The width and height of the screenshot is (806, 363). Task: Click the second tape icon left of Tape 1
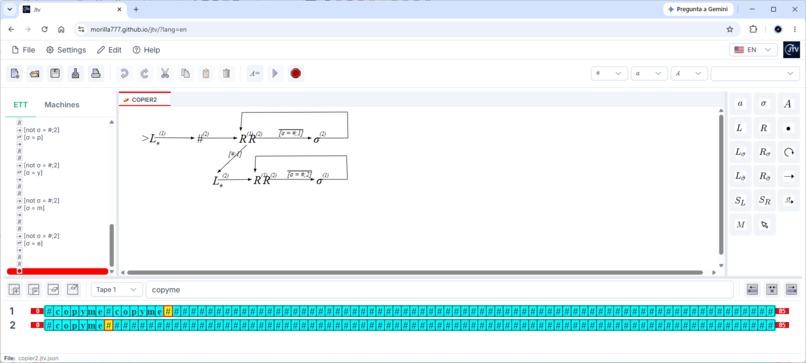[33, 289]
